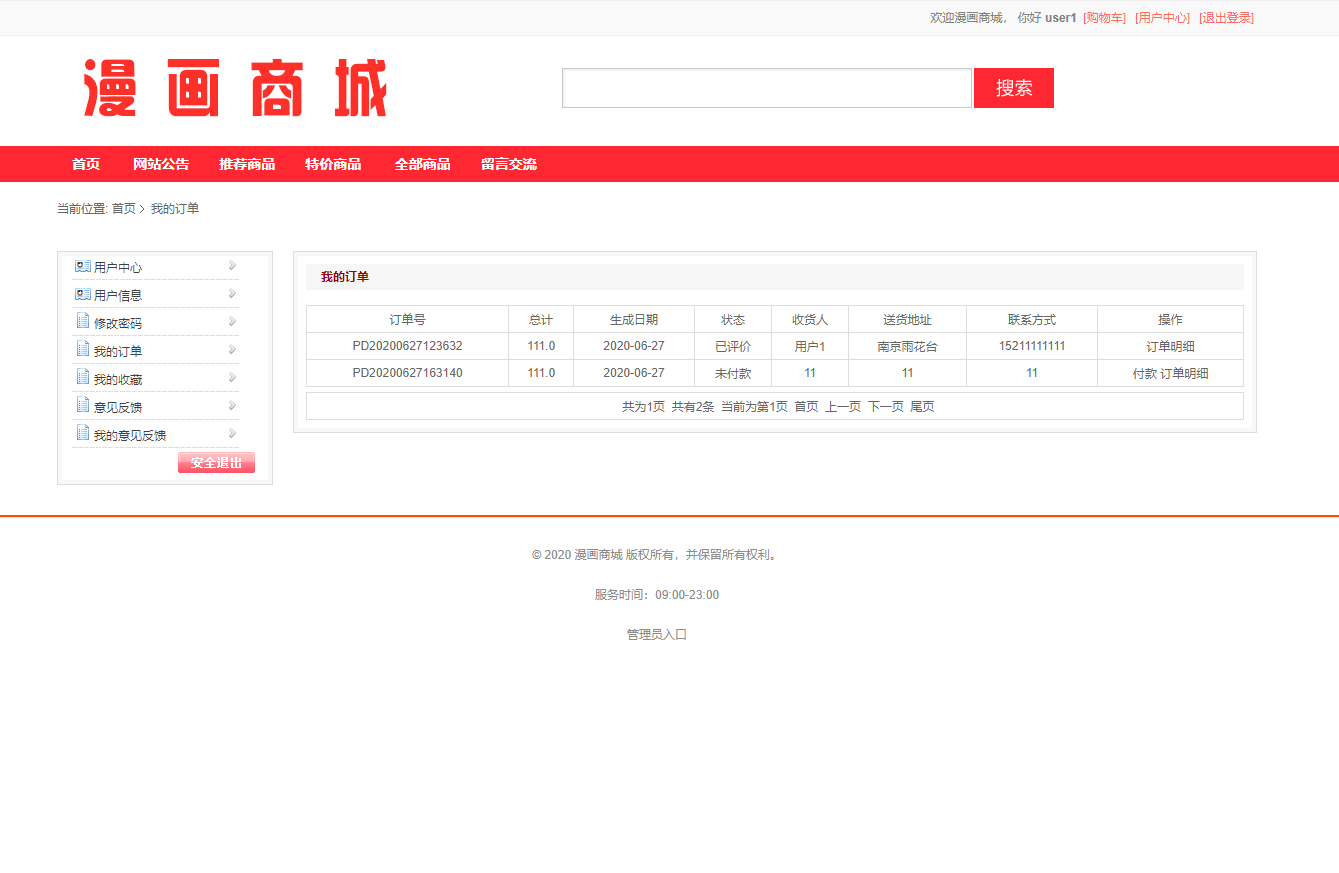
Task: Click order number PD20200627123632
Action: pyautogui.click(x=408, y=346)
